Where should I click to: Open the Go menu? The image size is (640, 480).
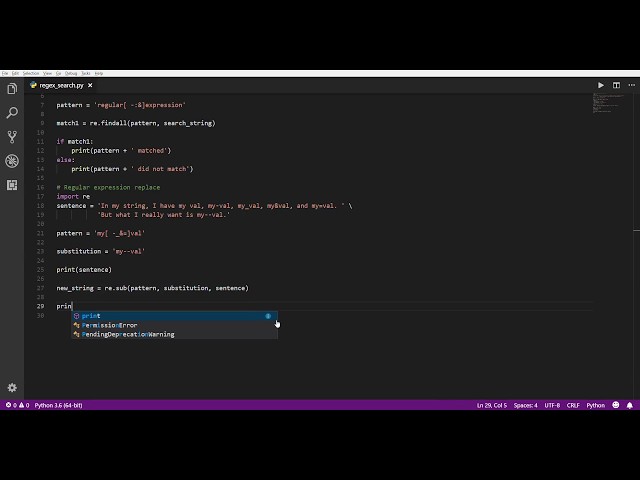click(58, 73)
